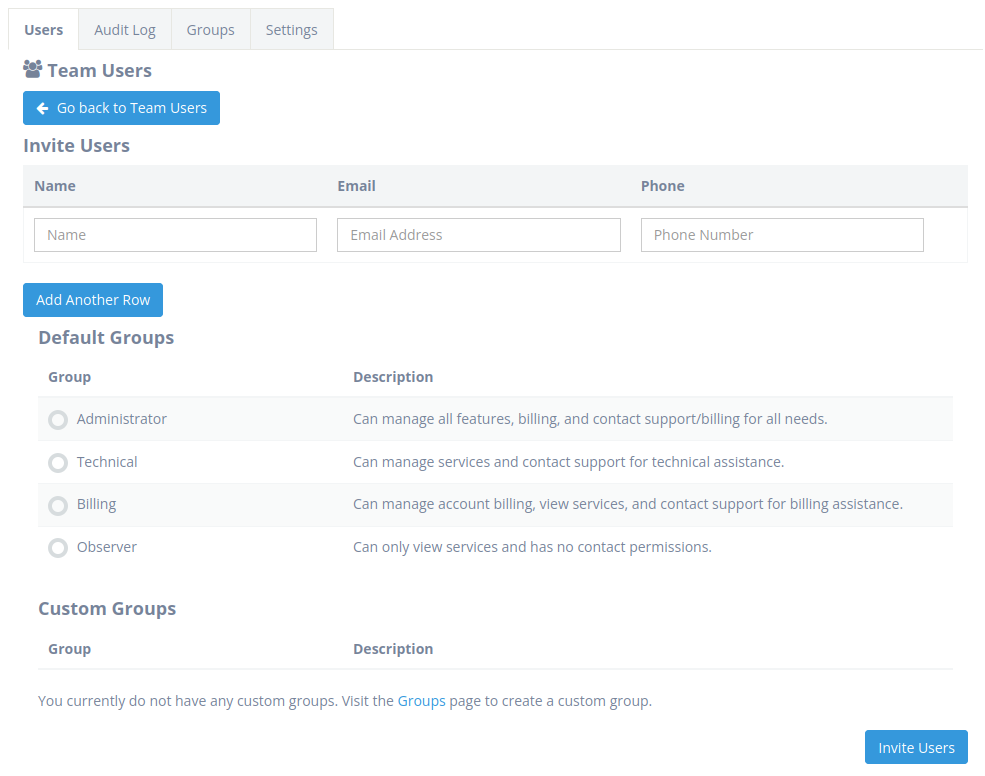Image resolution: width=985 pixels, height=776 pixels.
Task: Focus the Name input field
Action: [x=175, y=235]
